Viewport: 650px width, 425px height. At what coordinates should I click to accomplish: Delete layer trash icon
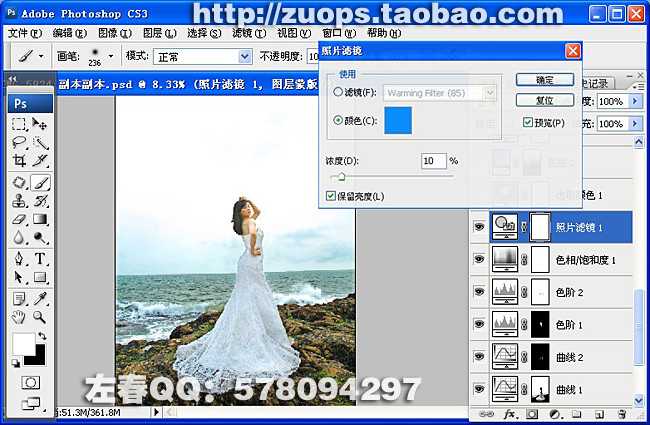622,414
